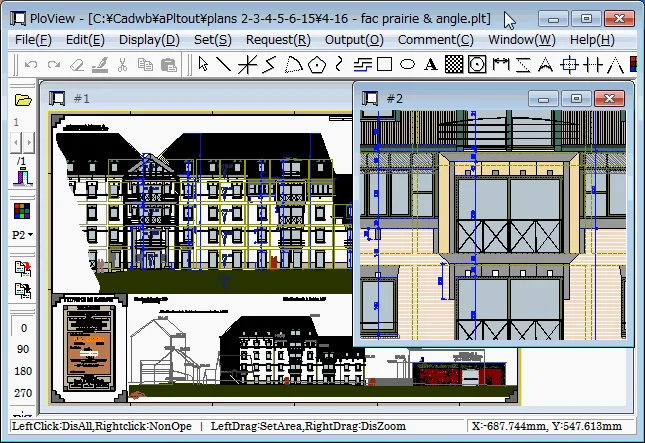
Task: Click the scissors Cut icon
Action: coord(122,65)
